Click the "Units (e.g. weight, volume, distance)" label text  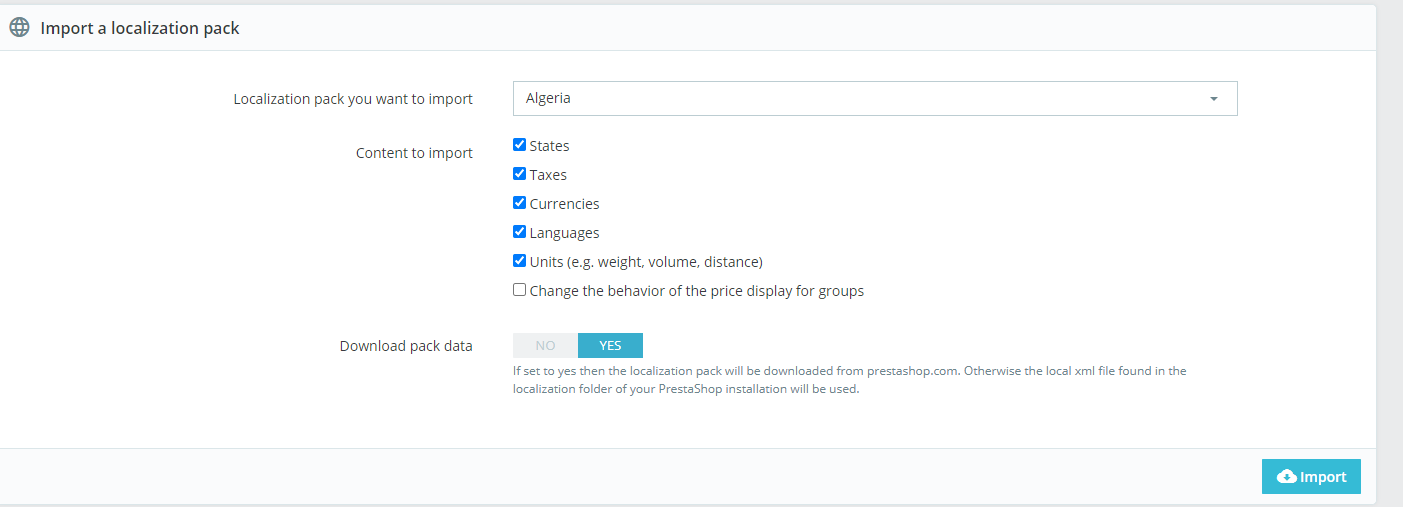646,262
